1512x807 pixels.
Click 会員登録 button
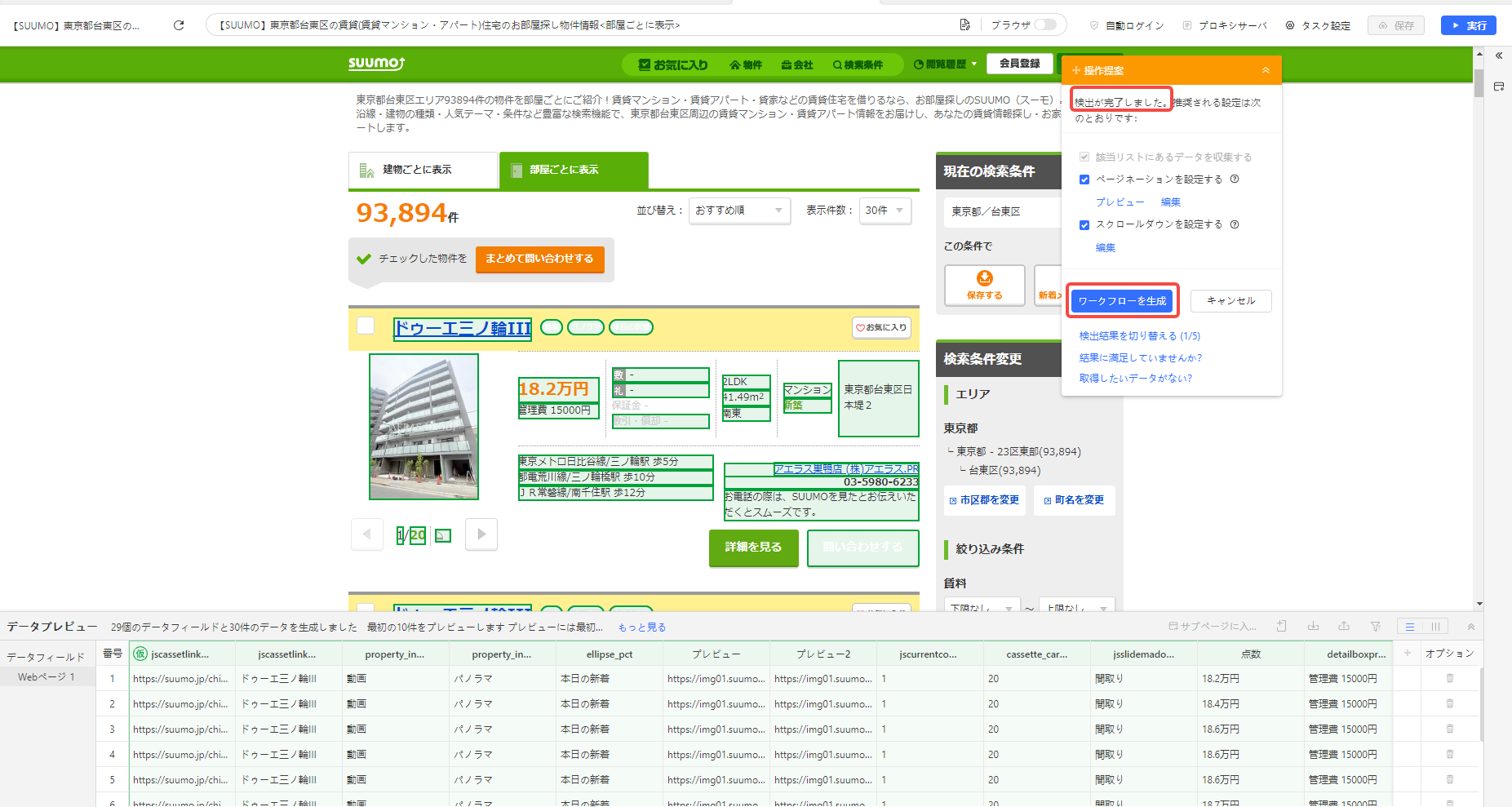(x=1020, y=63)
